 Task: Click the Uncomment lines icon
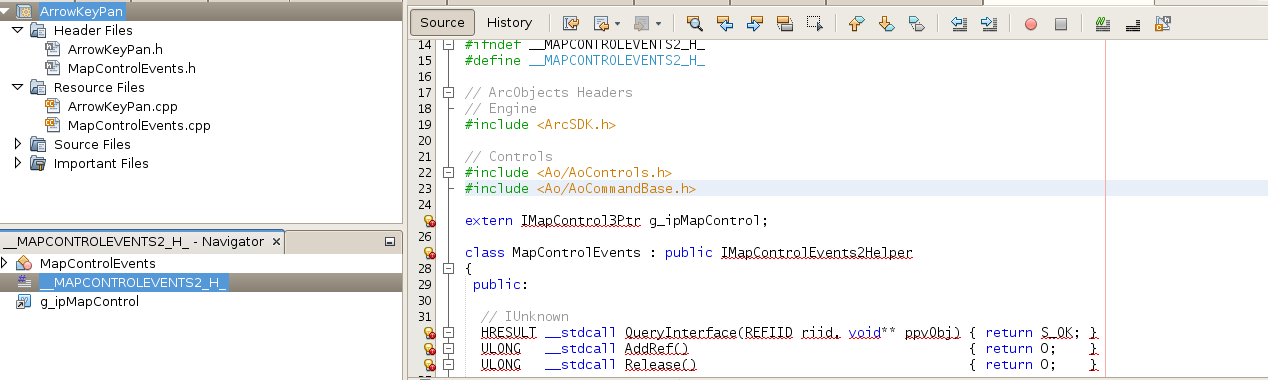click(1133, 23)
